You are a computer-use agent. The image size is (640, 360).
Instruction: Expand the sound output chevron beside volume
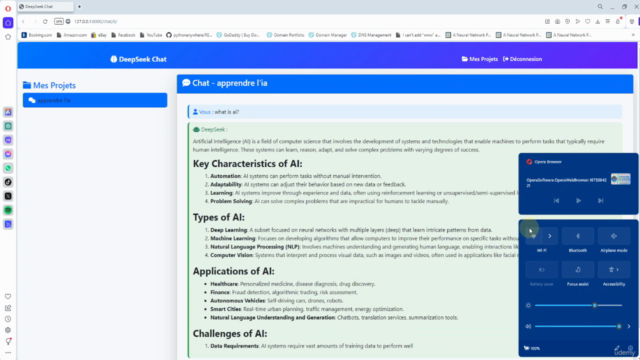coord(629,326)
